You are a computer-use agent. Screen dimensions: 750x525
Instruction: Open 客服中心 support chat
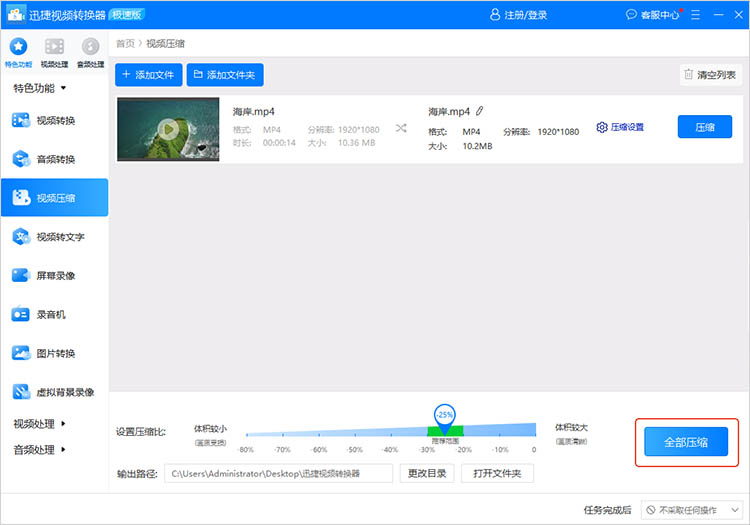click(653, 15)
